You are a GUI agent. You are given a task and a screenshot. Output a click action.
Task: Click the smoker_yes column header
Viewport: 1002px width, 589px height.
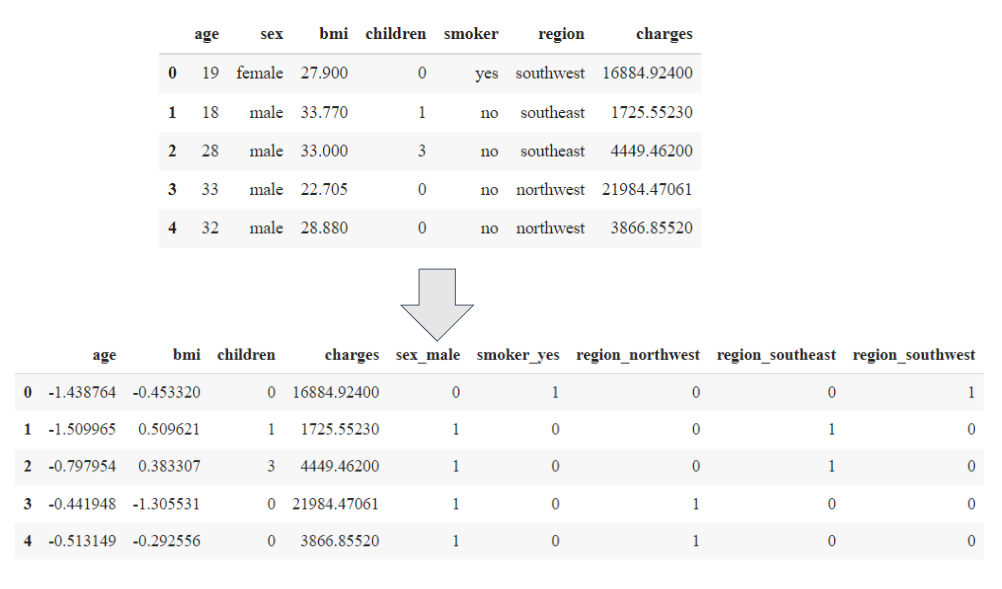click(518, 355)
